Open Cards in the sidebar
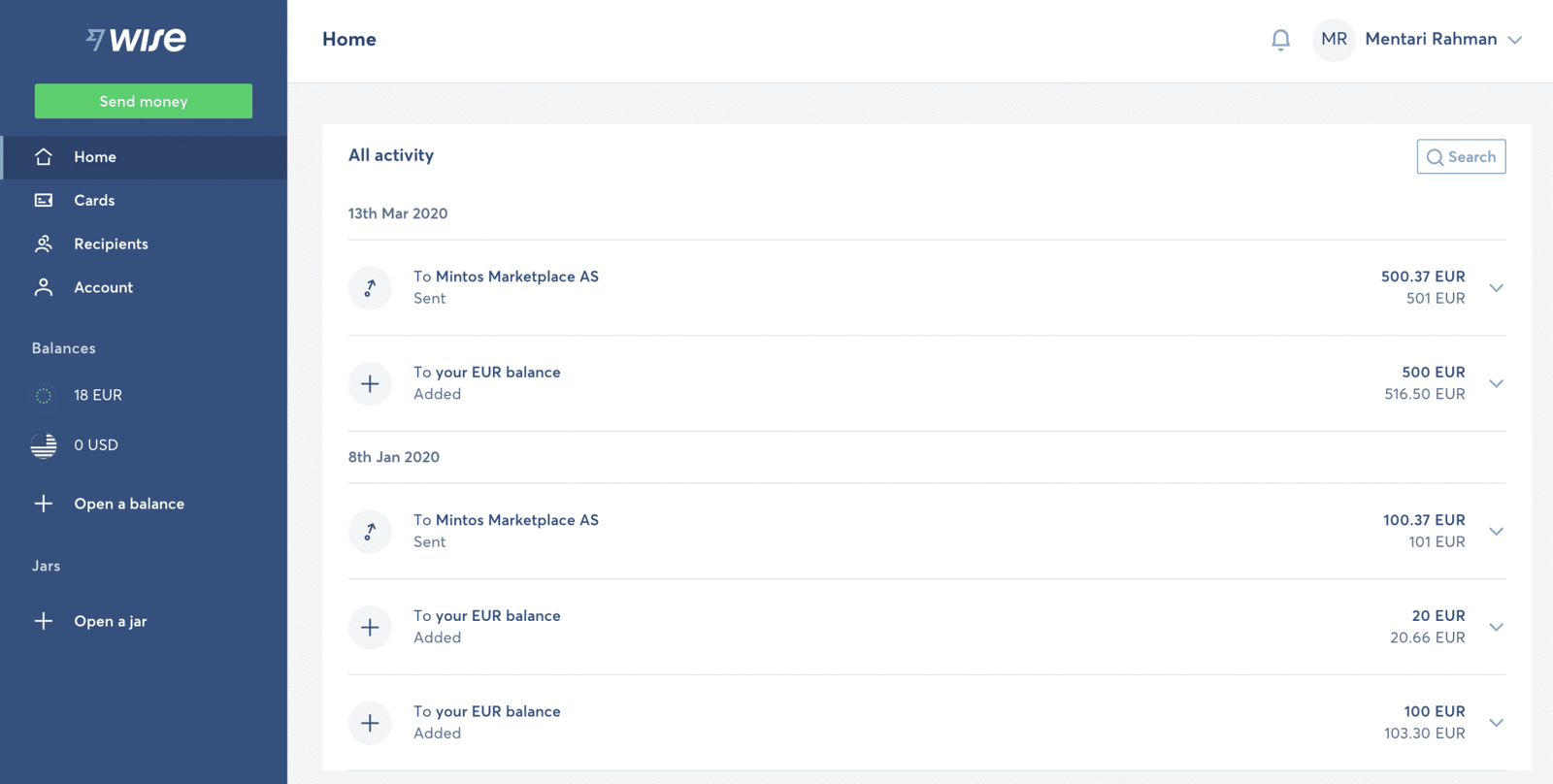1553x784 pixels. [144, 201]
